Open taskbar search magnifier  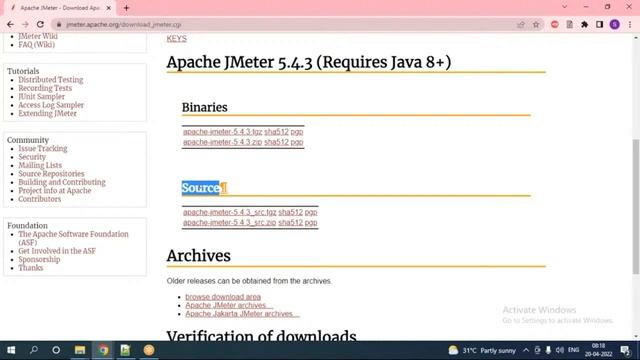[34, 350]
